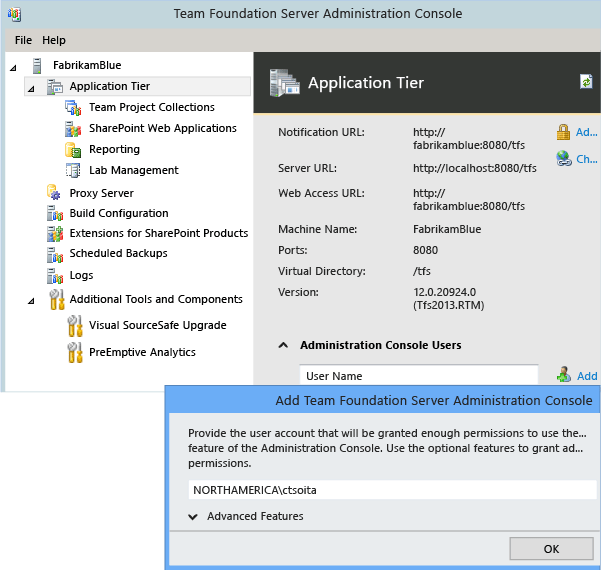Click the application icon in the title bar
Screen dimensions: 601x570
14,14
